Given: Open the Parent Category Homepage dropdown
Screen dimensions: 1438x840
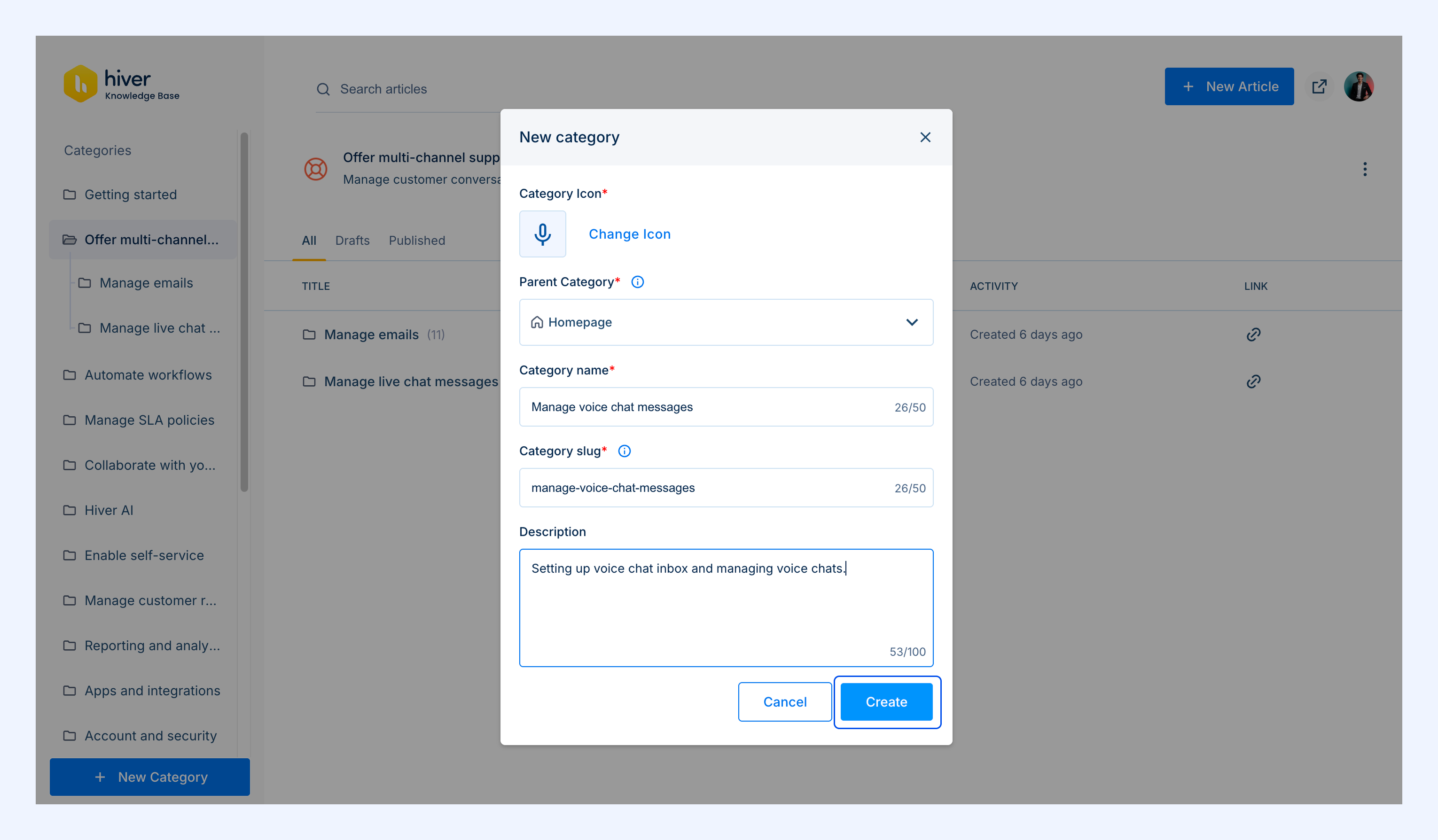Looking at the screenshot, I should pos(726,322).
